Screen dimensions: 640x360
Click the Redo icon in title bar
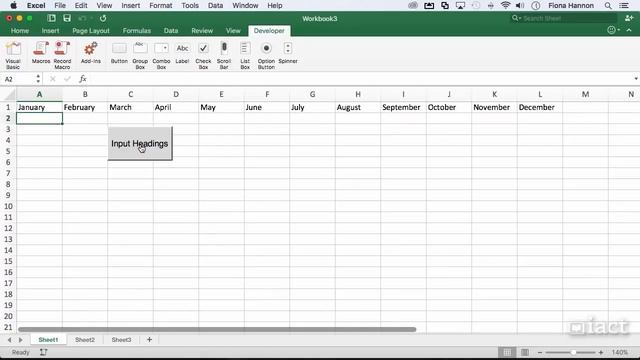pos(103,18)
